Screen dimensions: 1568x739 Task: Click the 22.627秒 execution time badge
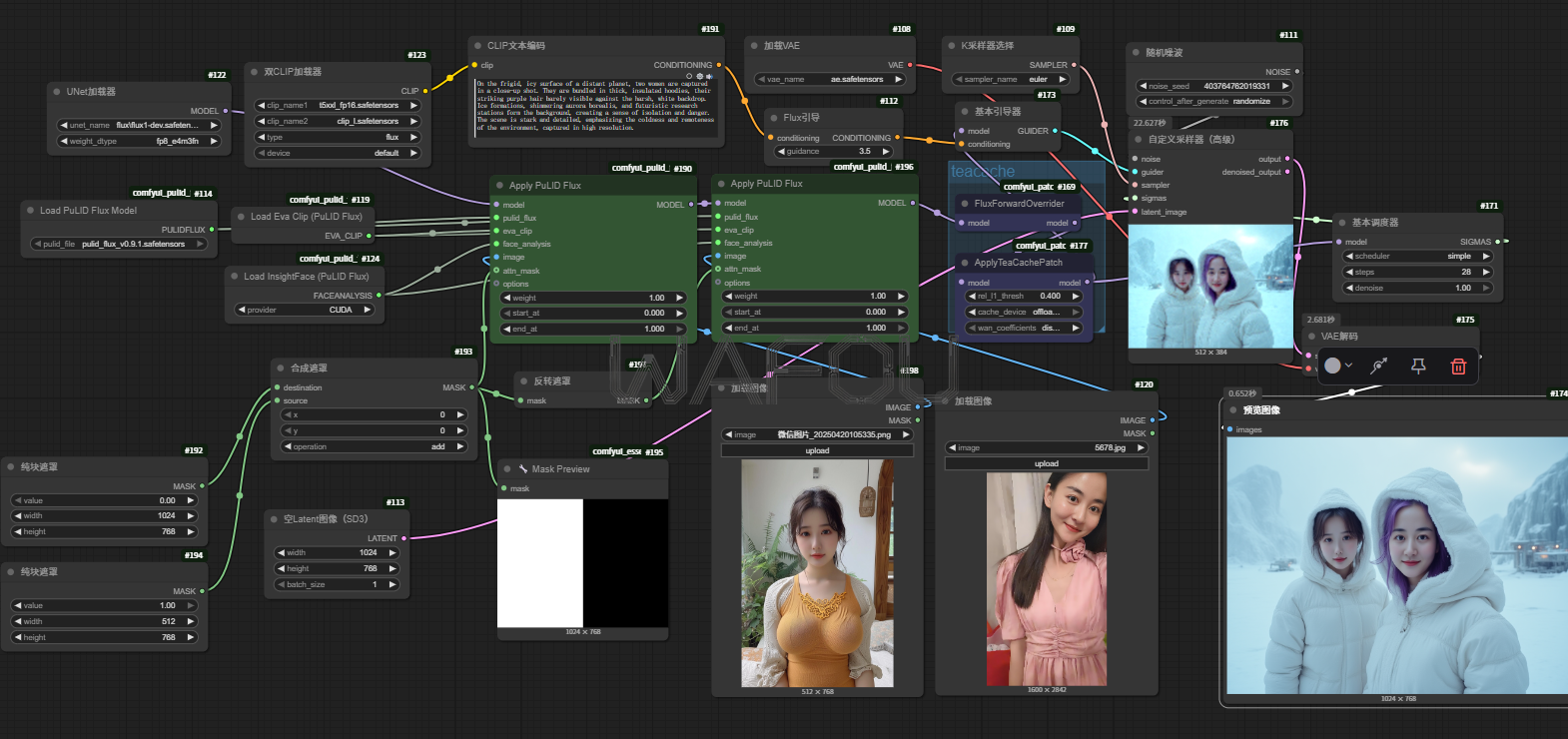[1149, 123]
